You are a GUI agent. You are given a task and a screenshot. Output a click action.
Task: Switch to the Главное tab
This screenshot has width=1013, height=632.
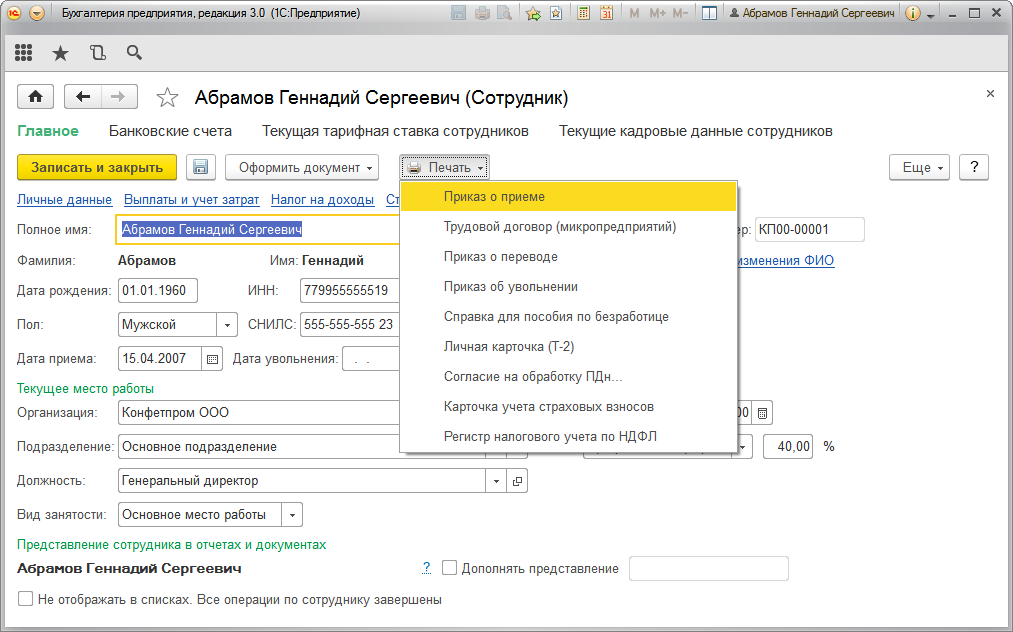pyautogui.click(x=48, y=131)
